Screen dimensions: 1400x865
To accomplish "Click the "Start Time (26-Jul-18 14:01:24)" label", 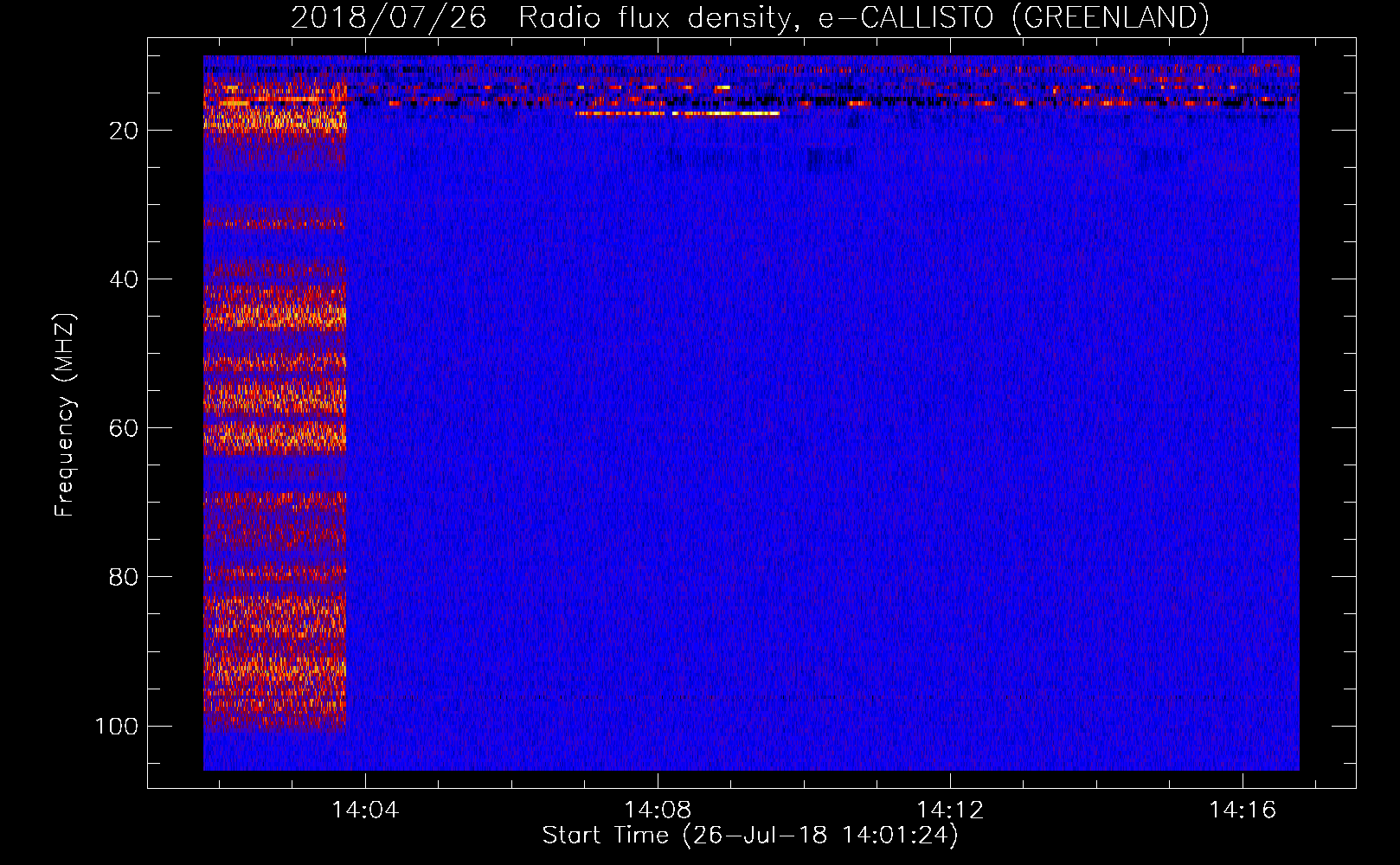I will pos(750,836).
